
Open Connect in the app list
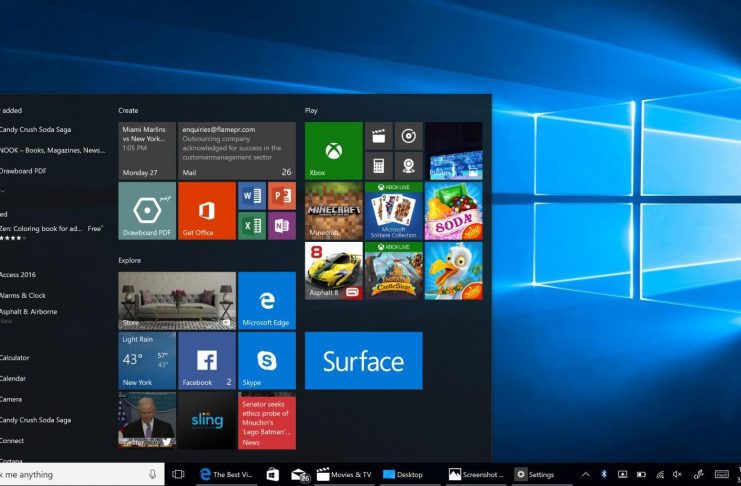pyautogui.click(x=12, y=441)
